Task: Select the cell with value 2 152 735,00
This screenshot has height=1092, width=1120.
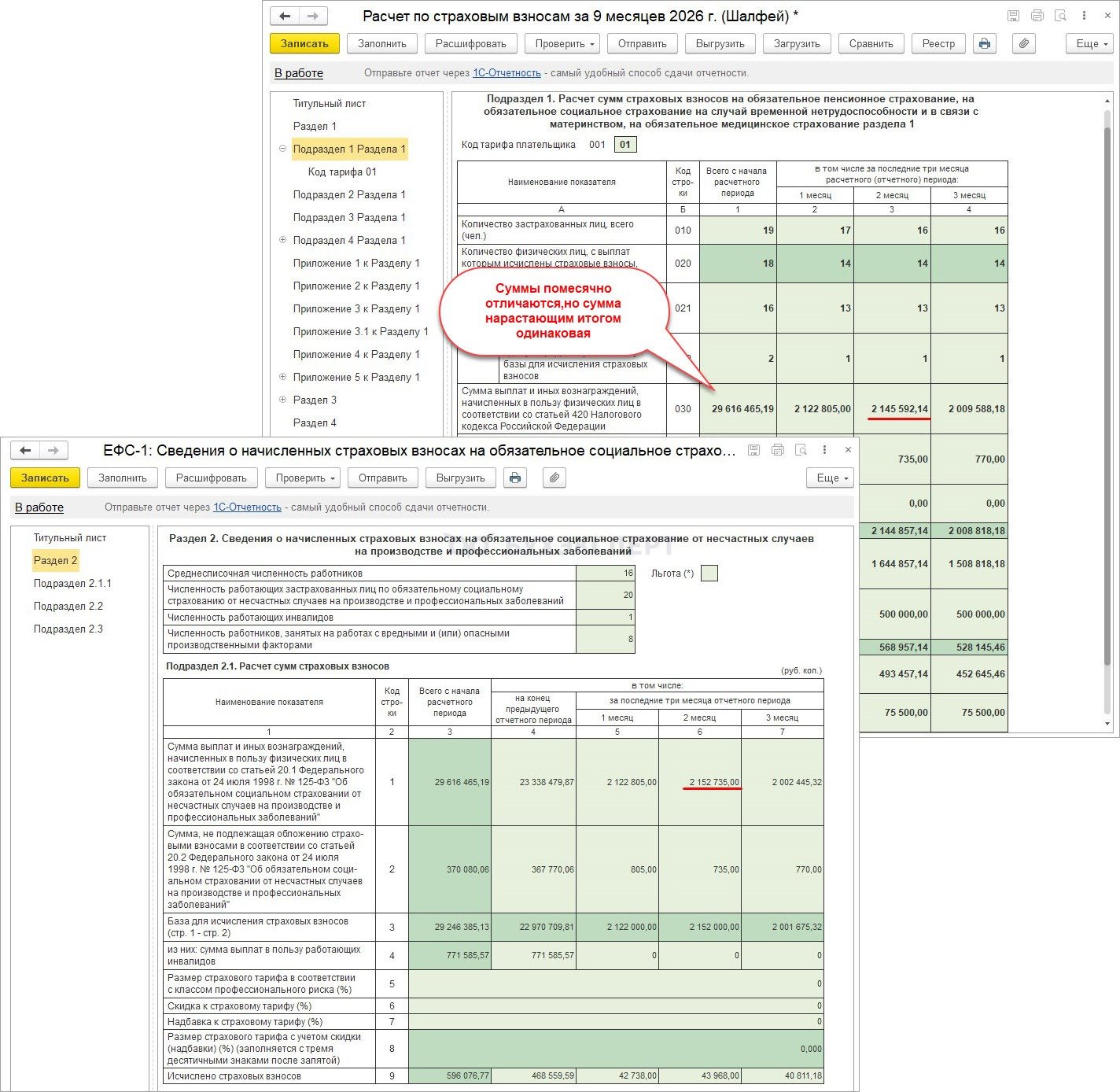Action: (x=700, y=782)
